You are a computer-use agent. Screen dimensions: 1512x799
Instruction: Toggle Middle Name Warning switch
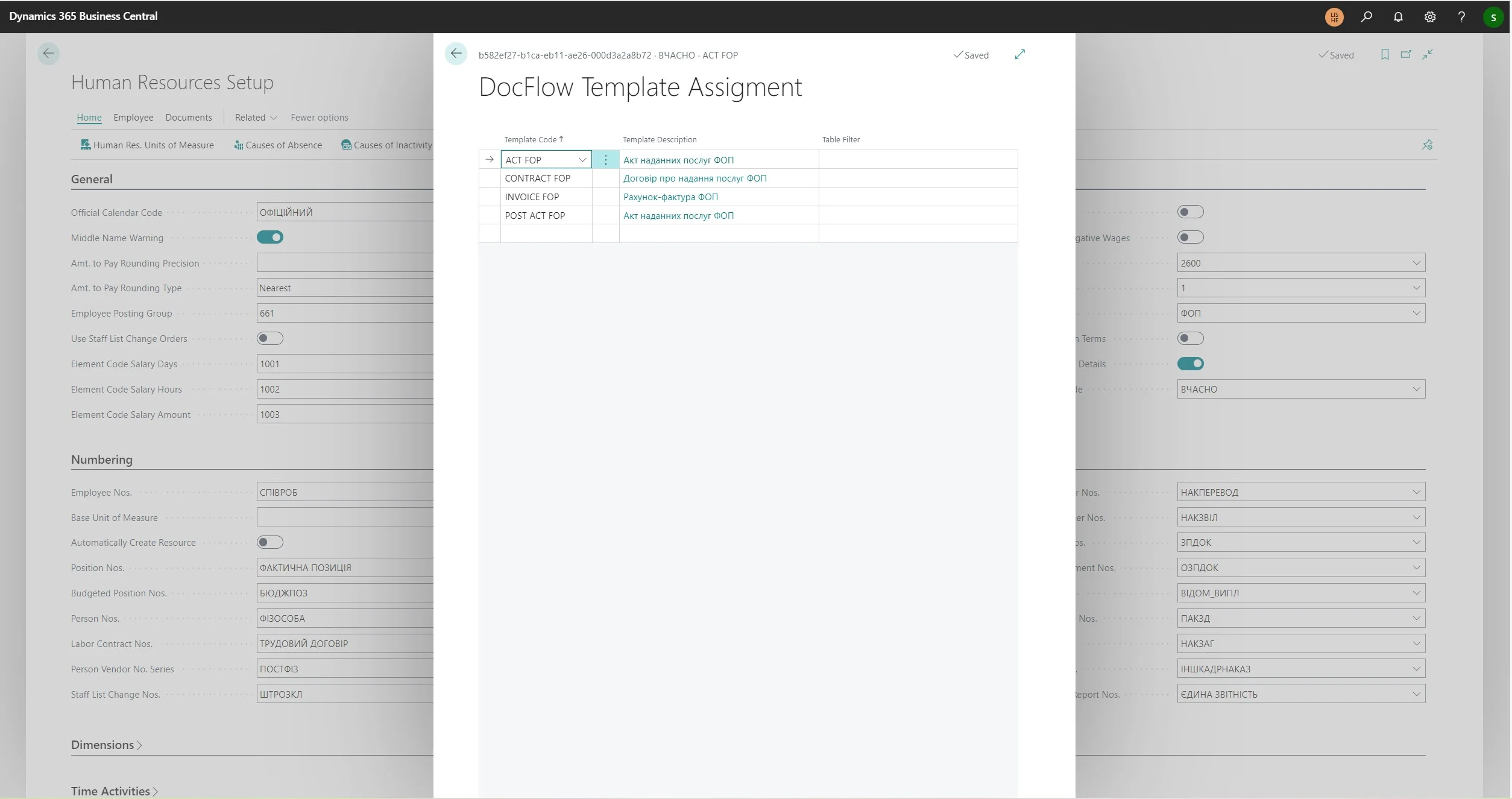click(270, 238)
